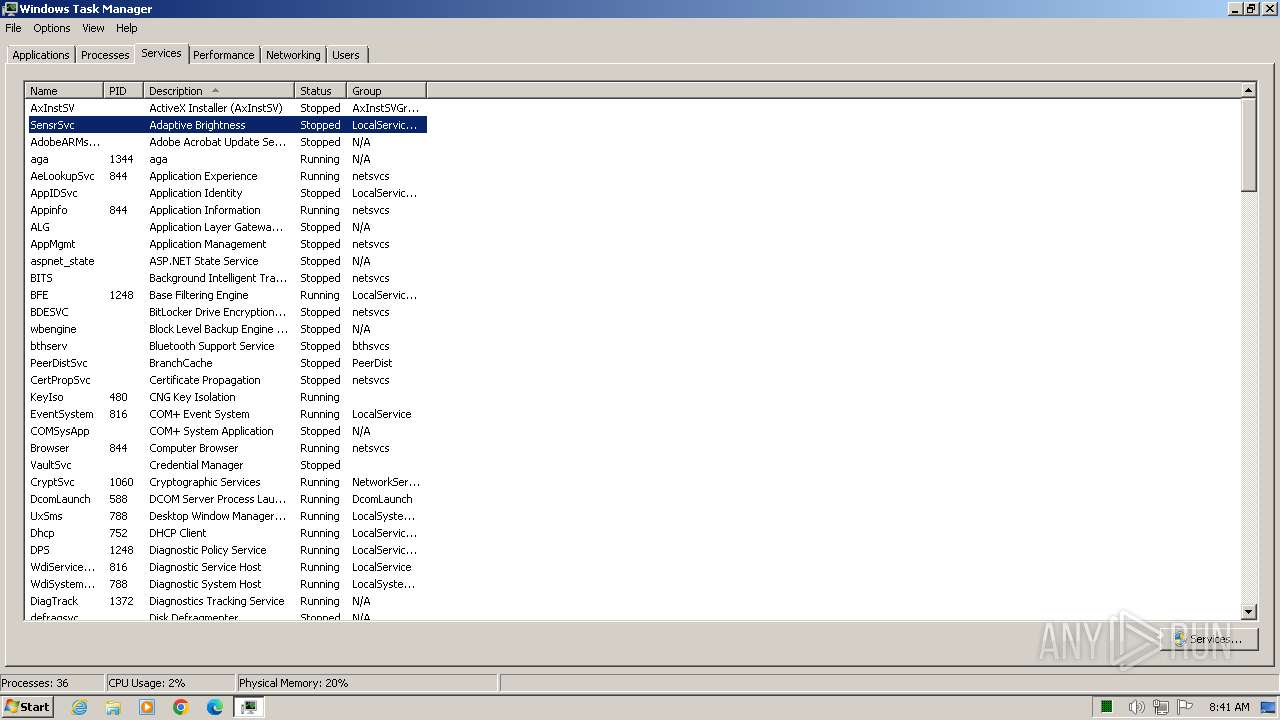The image size is (1280, 720).
Task: Select the AdobeARMs... service row
Action: click(227, 142)
